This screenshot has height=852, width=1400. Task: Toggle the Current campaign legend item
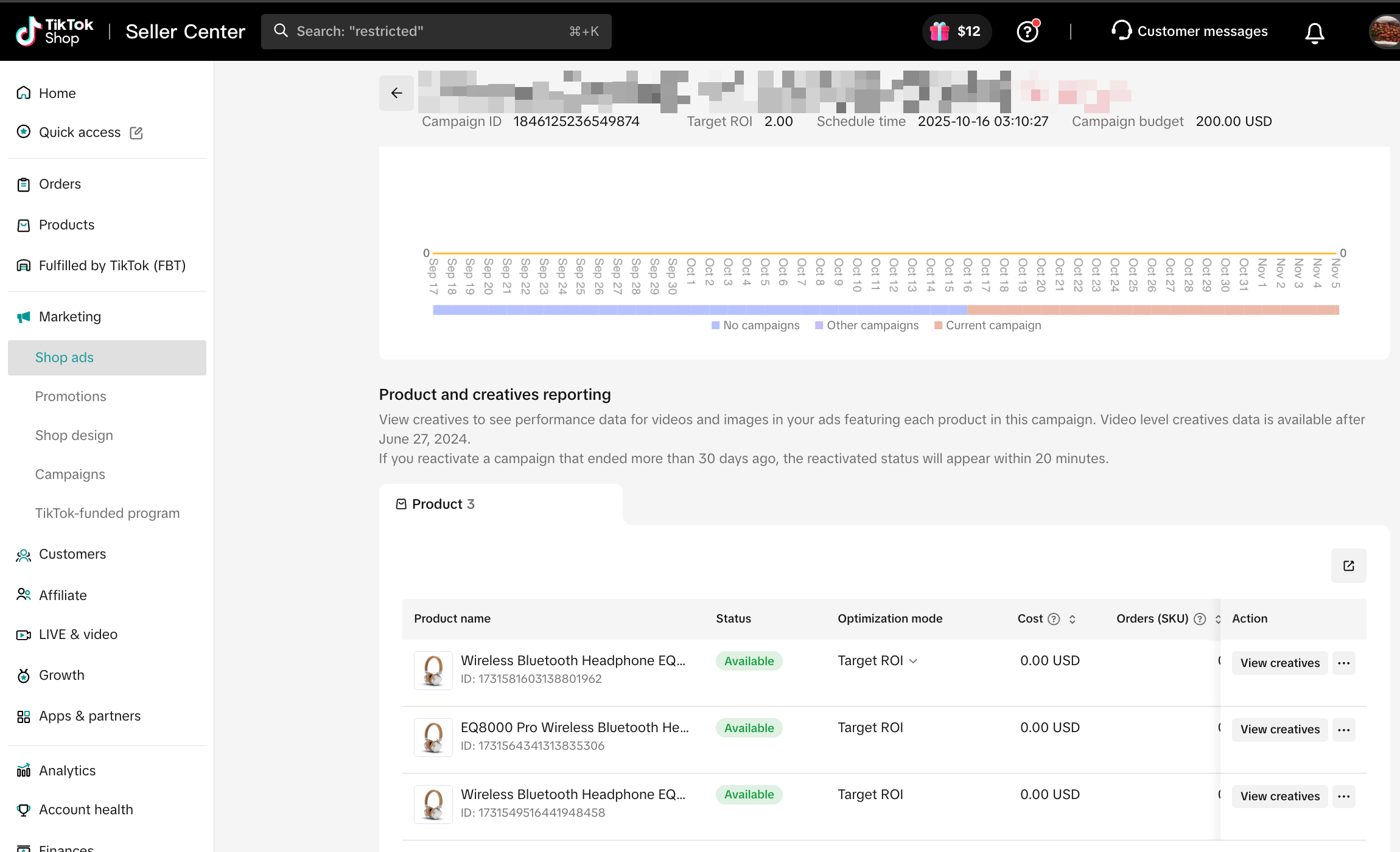click(x=987, y=326)
